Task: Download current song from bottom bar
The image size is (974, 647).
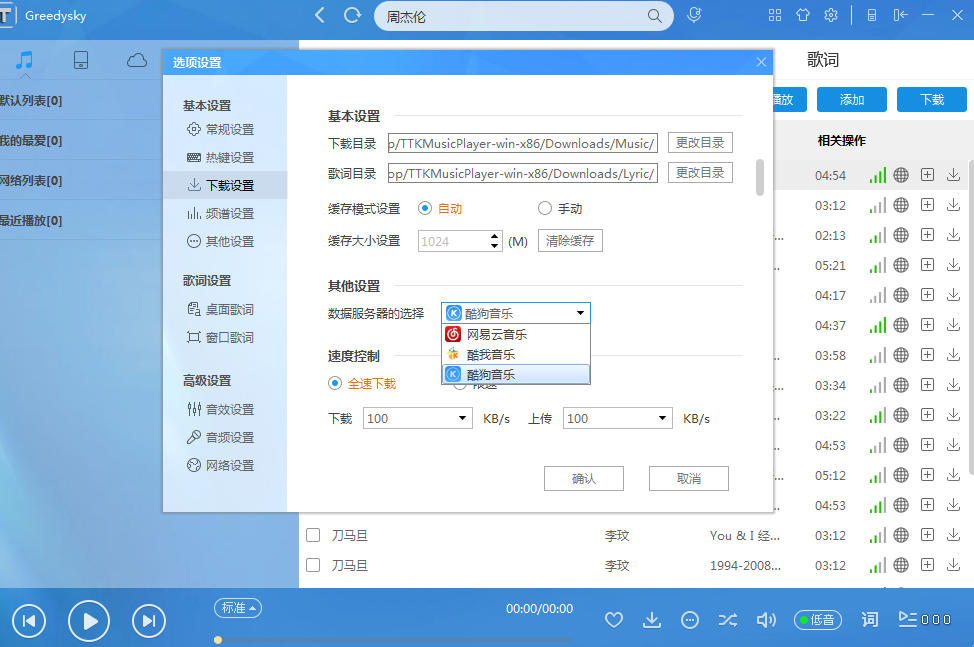Action: click(652, 620)
